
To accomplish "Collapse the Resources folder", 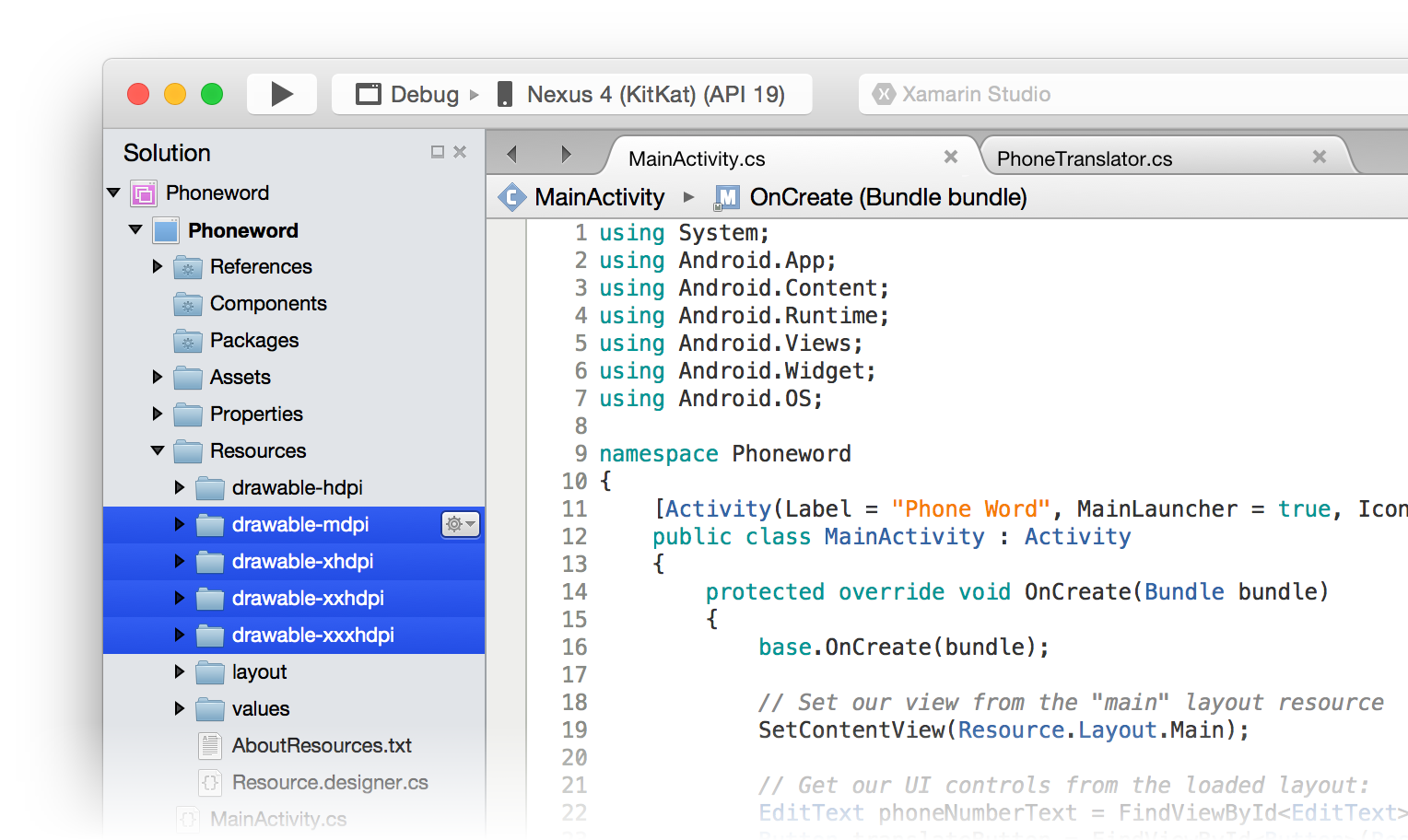I will click(x=158, y=450).
